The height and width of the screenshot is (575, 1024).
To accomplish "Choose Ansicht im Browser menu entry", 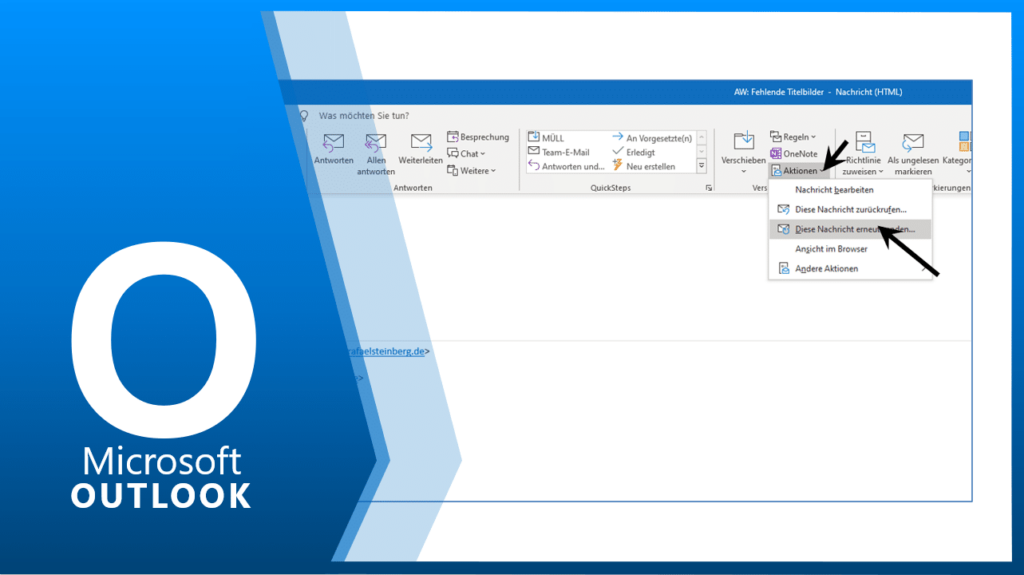I will tap(850, 249).
